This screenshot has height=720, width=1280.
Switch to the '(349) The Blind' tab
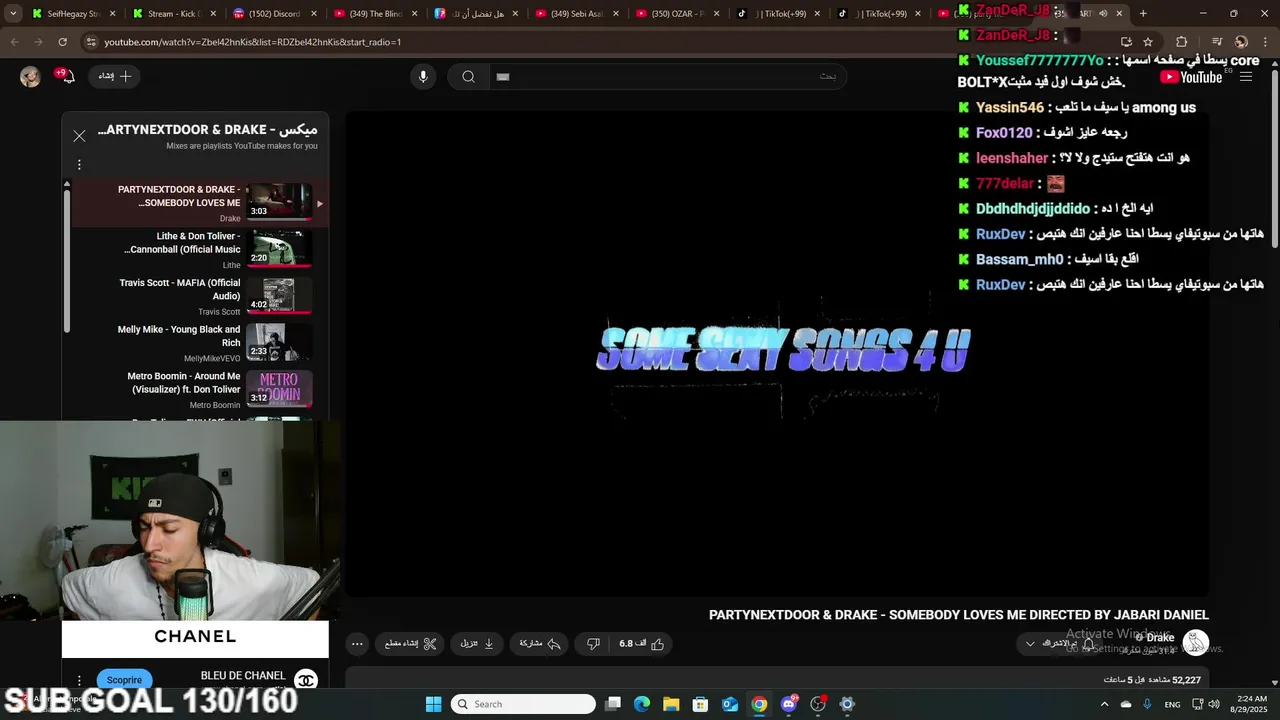pos(374,14)
